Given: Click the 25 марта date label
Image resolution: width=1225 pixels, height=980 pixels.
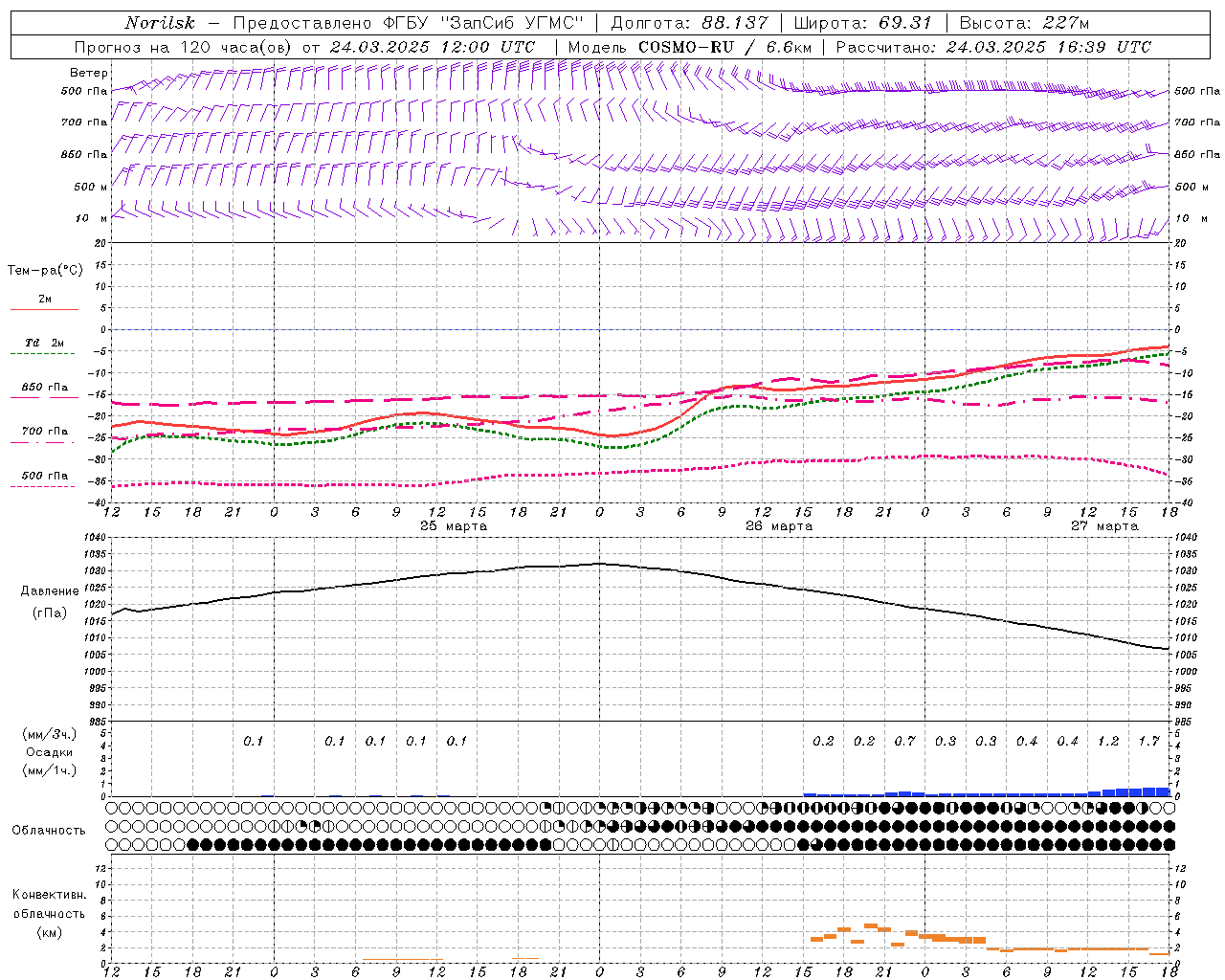Looking at the screenshot, I should pos(454,526).
